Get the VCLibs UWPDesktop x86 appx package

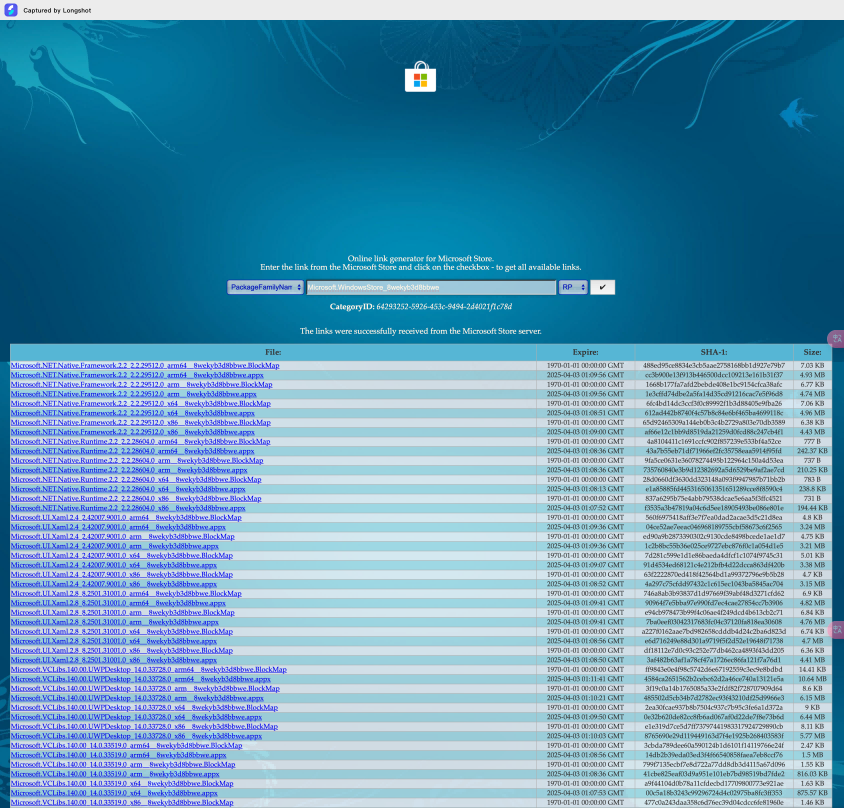click(136, 736)
